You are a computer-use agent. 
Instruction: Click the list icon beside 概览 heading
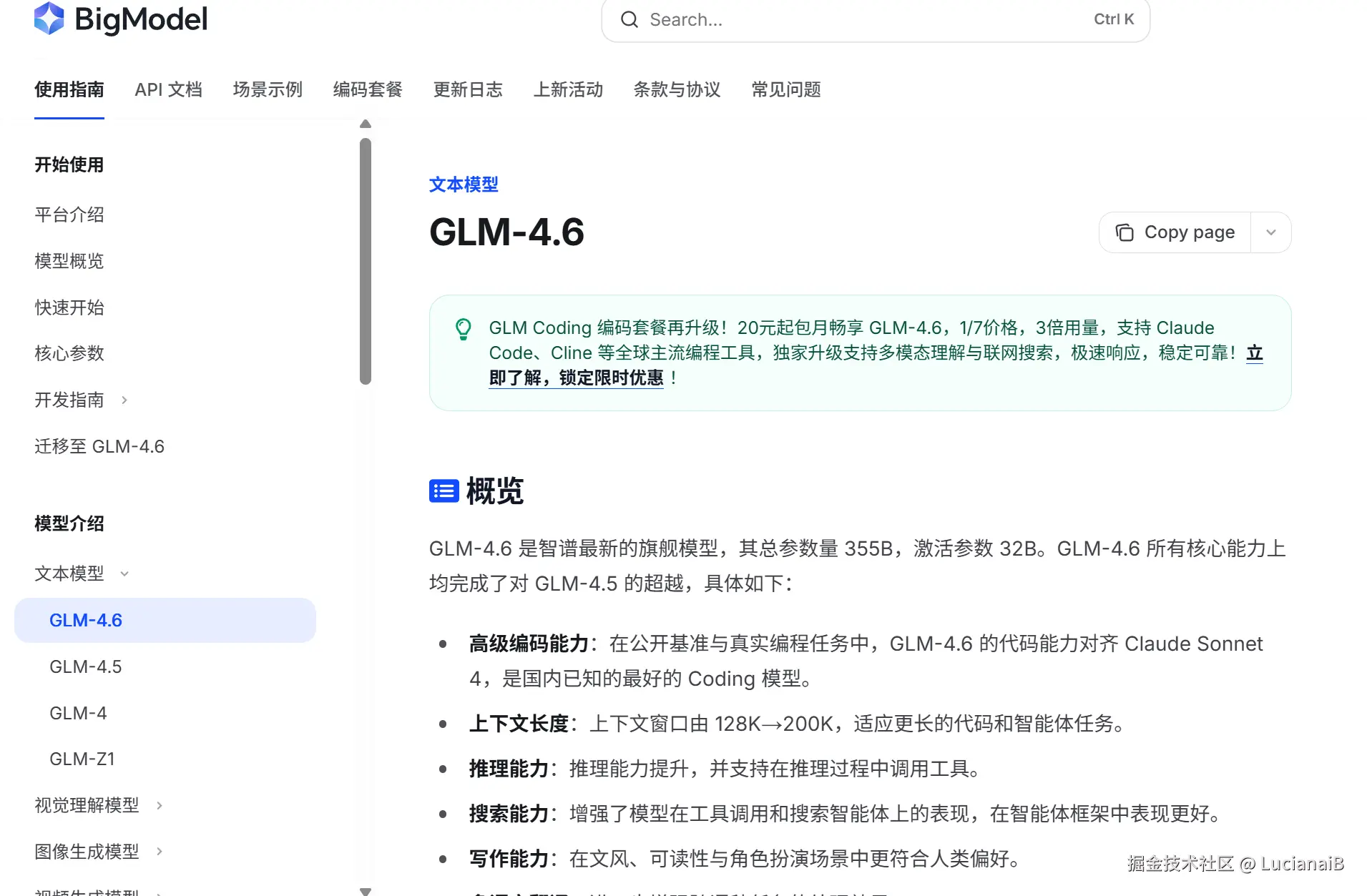point(444,491)
